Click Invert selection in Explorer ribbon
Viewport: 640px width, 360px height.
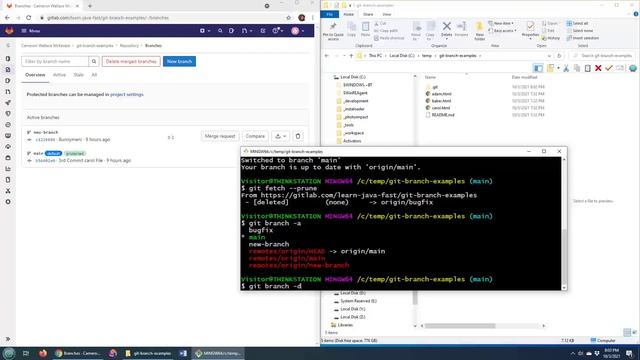[x=583, y=38]
